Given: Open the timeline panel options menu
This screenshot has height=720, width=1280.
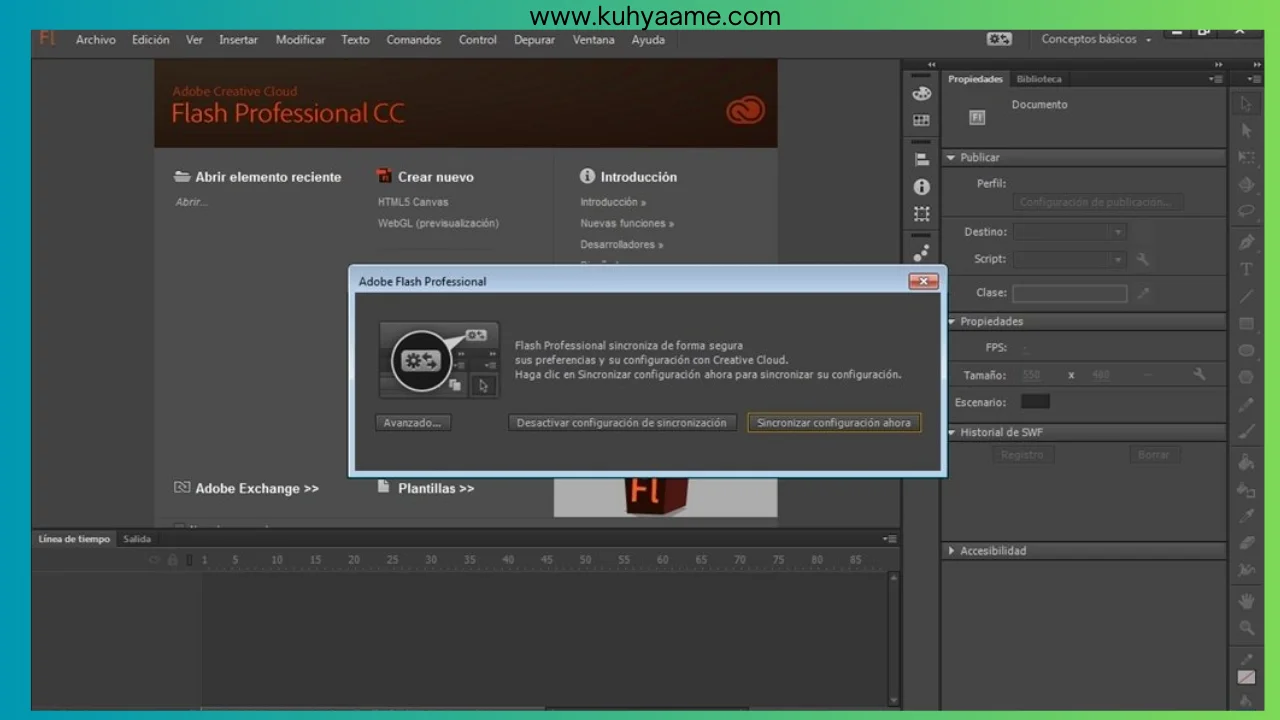Looking at the screenshot, I should [891, 539].
